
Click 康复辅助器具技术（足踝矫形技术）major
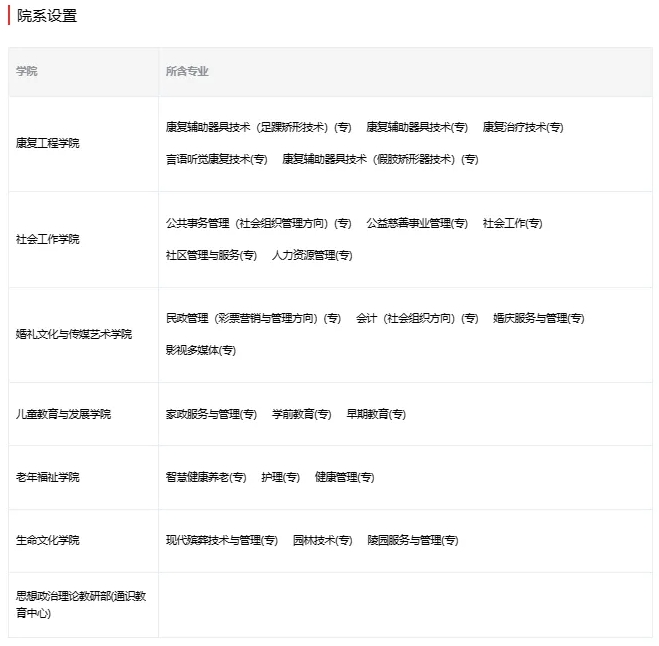(258, 127)
